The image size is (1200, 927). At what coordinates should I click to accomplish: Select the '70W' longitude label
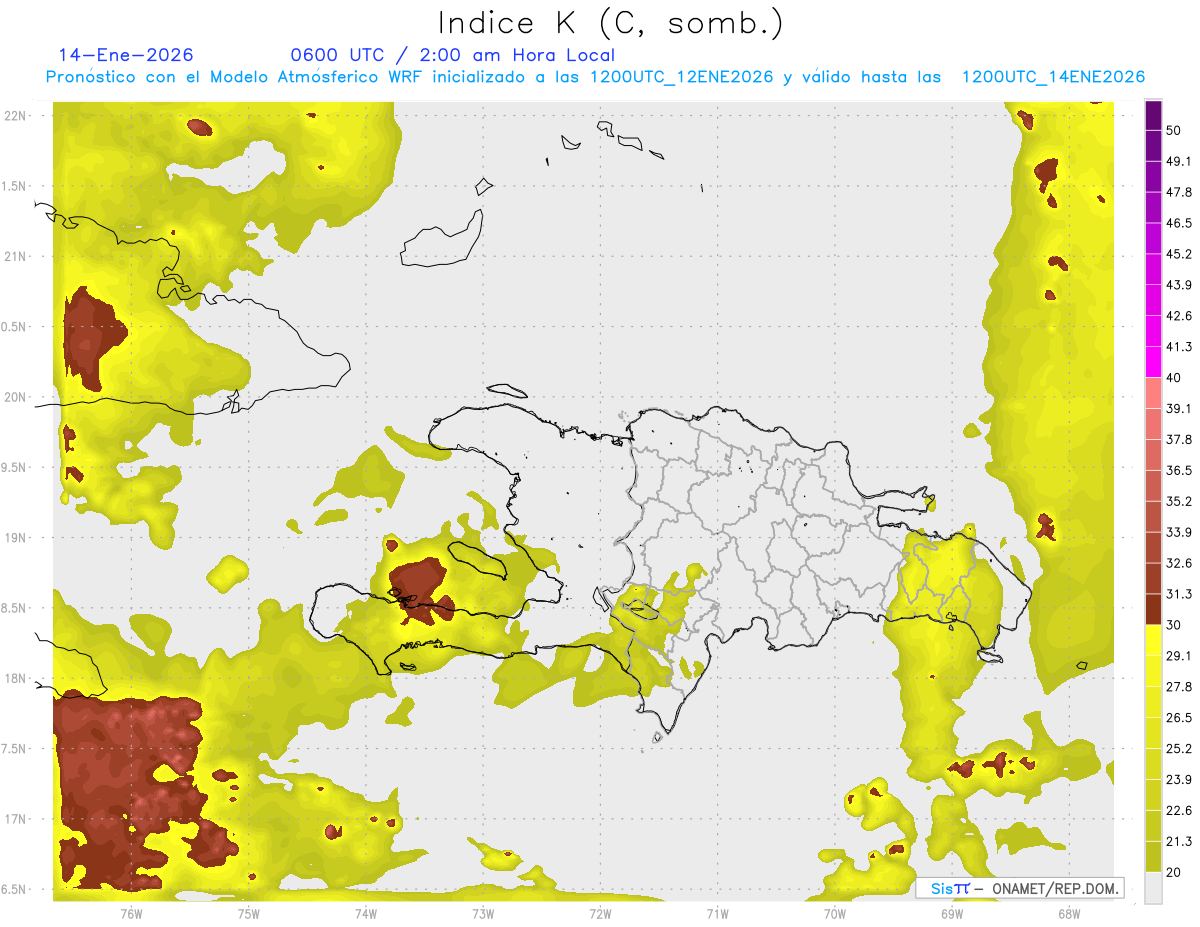834,914
